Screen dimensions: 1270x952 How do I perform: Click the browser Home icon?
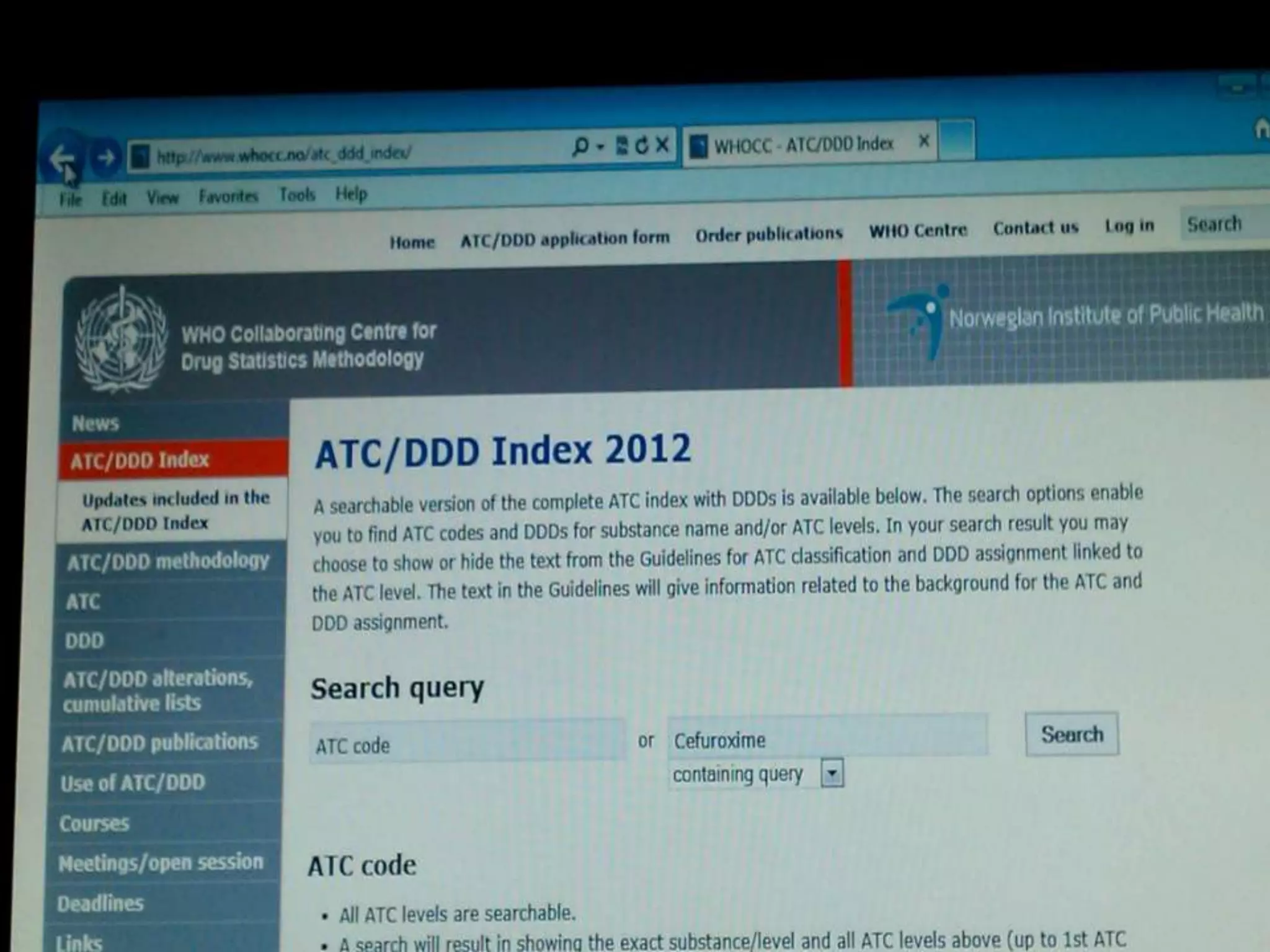pos(1261,128)
